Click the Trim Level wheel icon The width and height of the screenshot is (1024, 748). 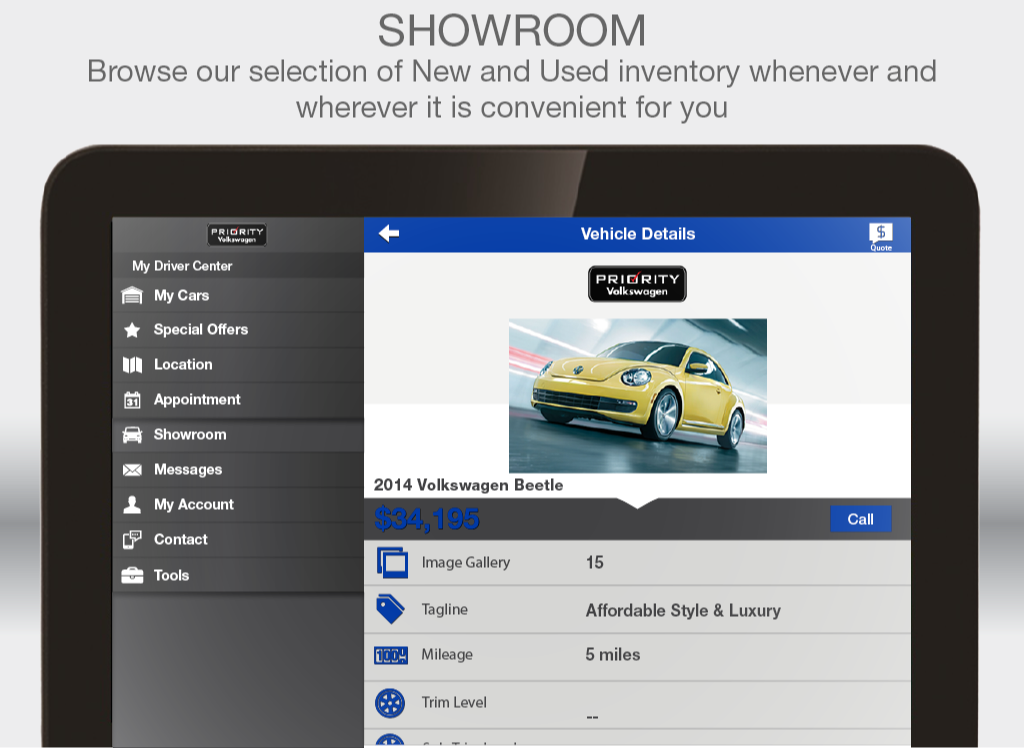point(390,703)
